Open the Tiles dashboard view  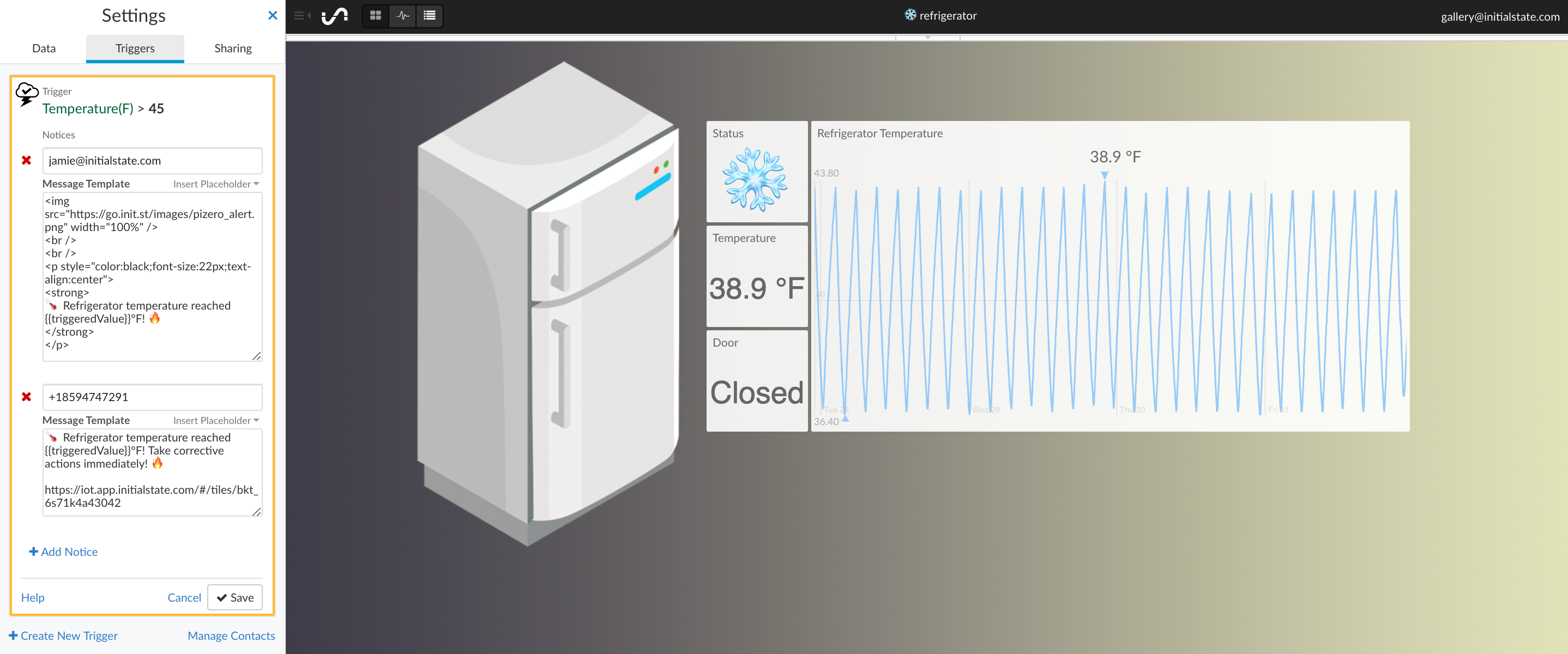point(376,16)
